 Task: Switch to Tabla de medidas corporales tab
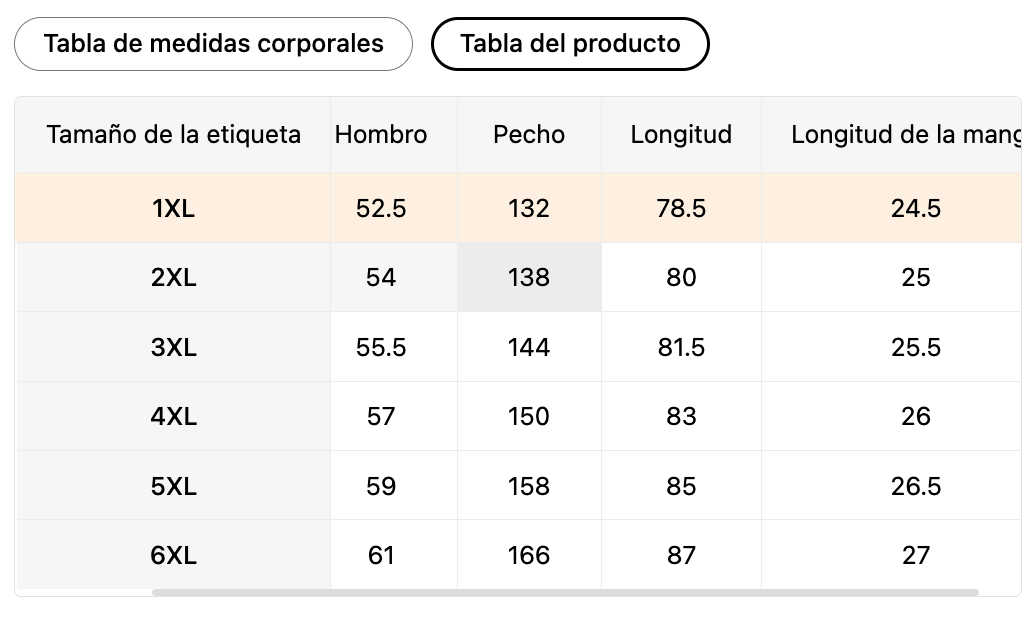tap(213, 44)
